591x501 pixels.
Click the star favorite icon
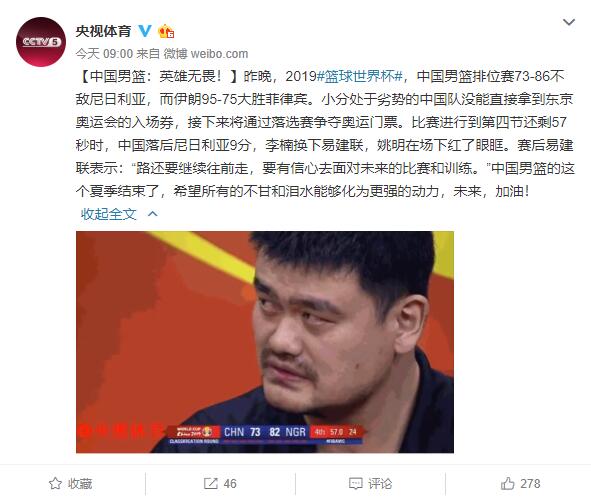pyautogui.click(x=55, y=483)
